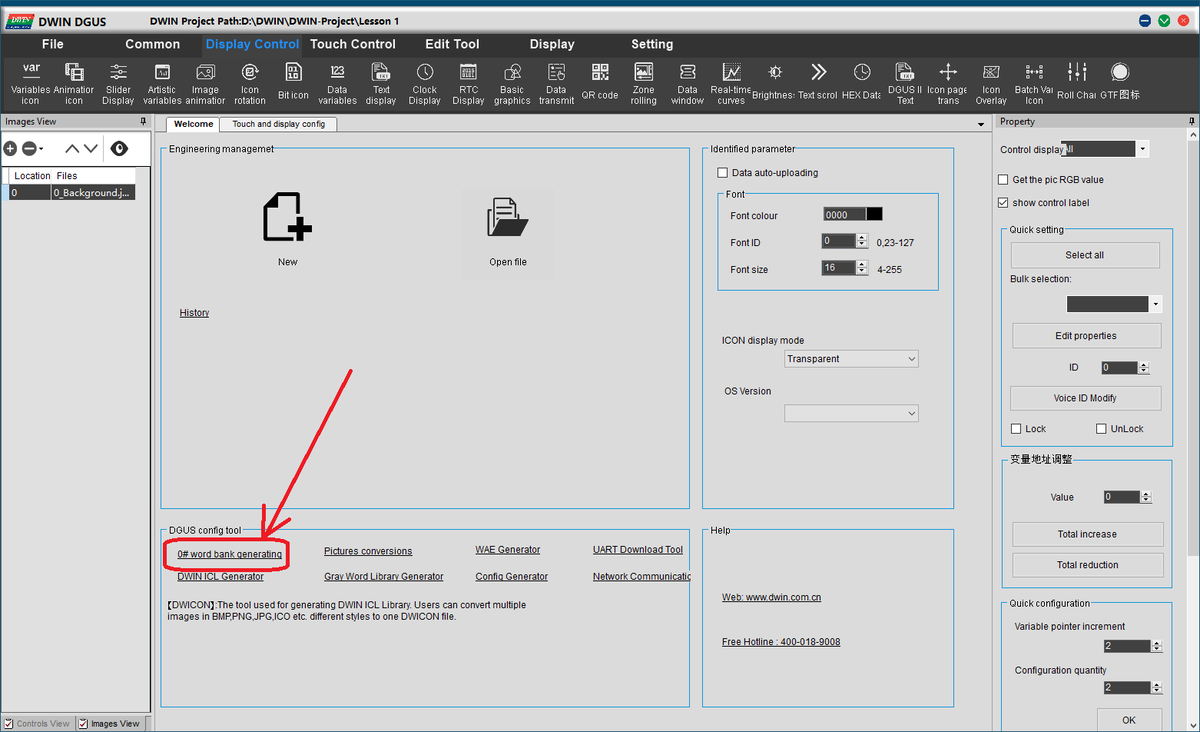This screenshot has width=1200, height=732.
Task: Click the Open file folder icon
Action: click(508, 218)
